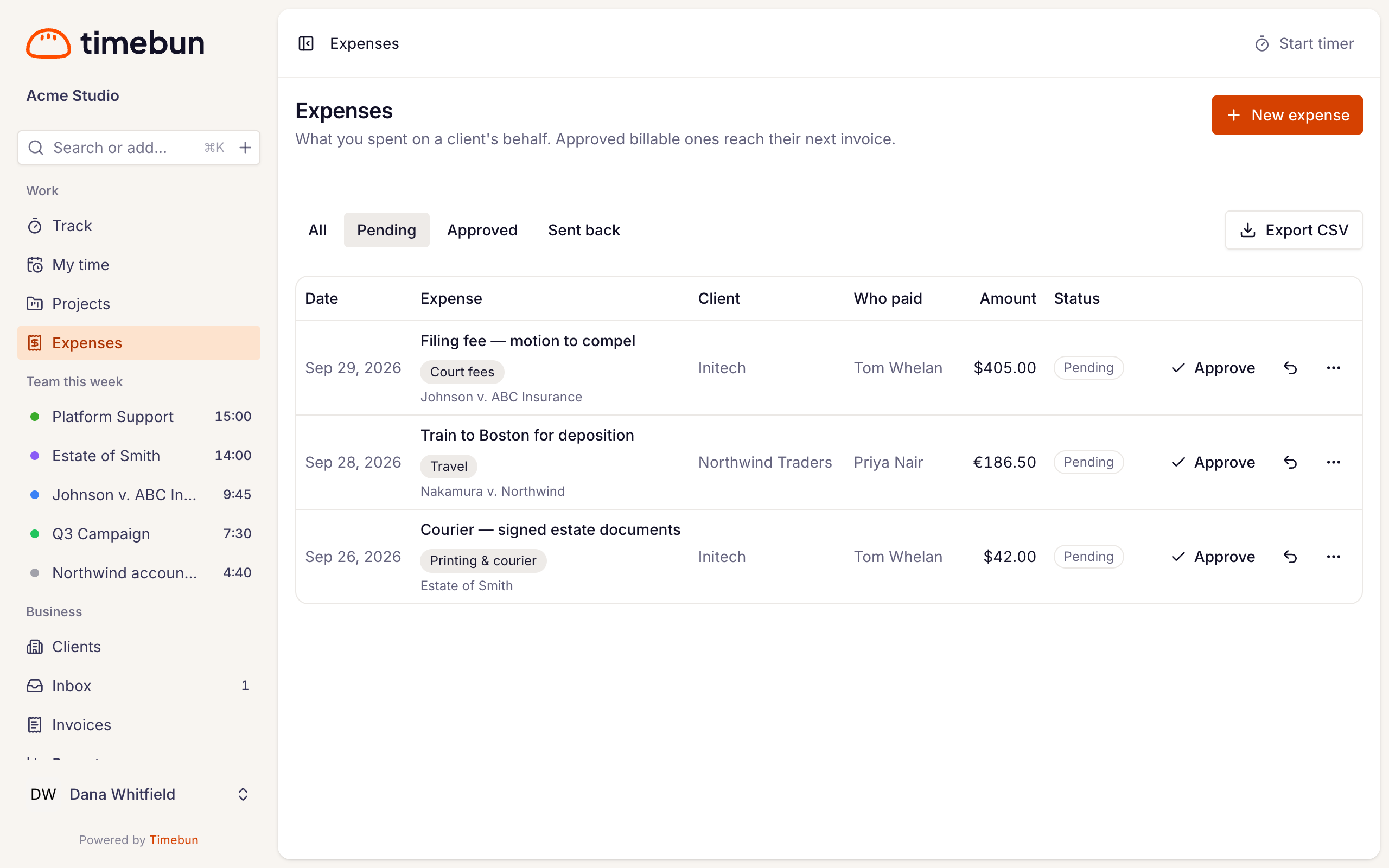The width and height of the screenshot is (1389, 868).
Task: Open more options for Train to Boston row
Action: coord(1333,462)
